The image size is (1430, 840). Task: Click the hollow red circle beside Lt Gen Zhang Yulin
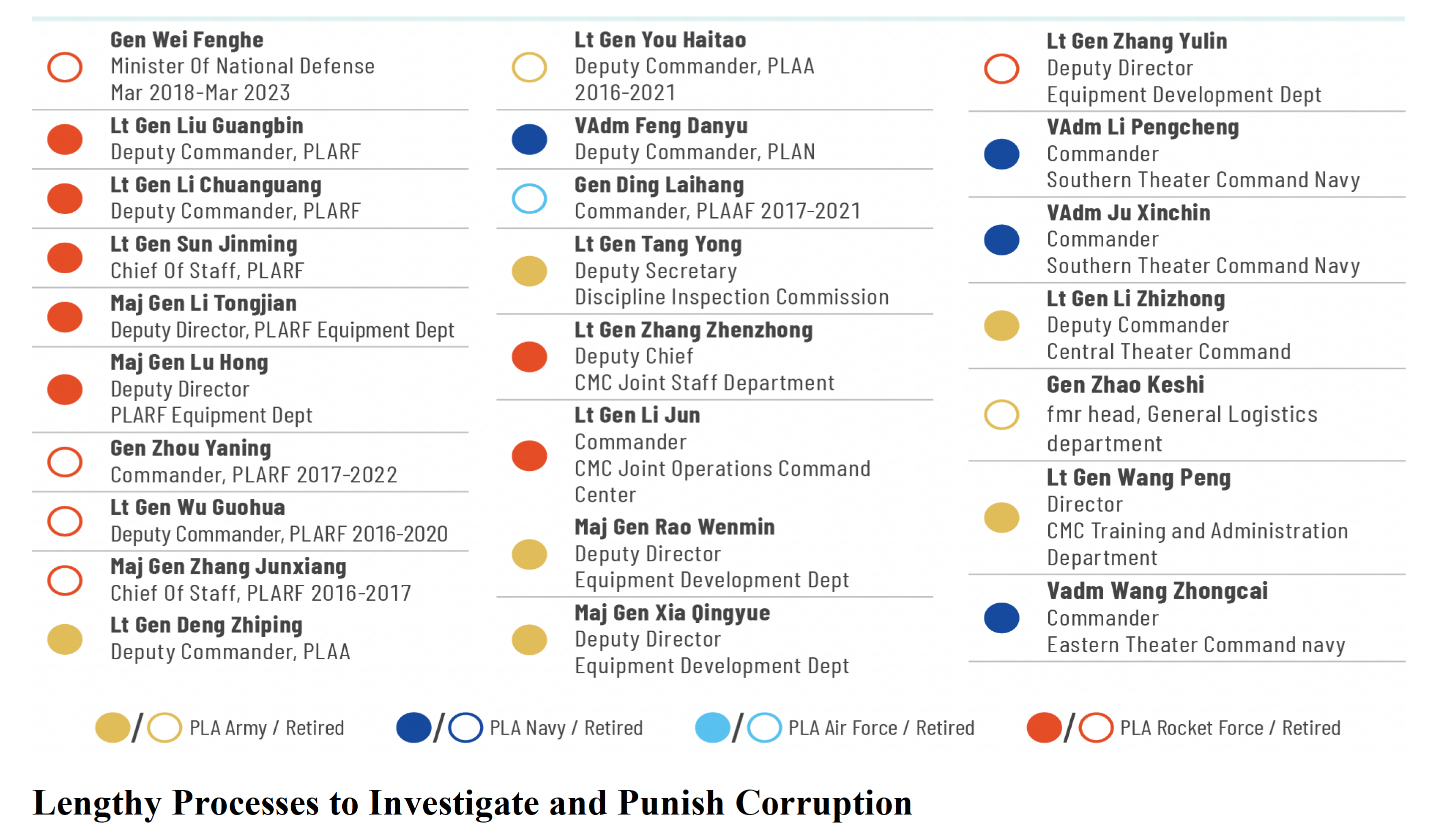pos(1001,68)
